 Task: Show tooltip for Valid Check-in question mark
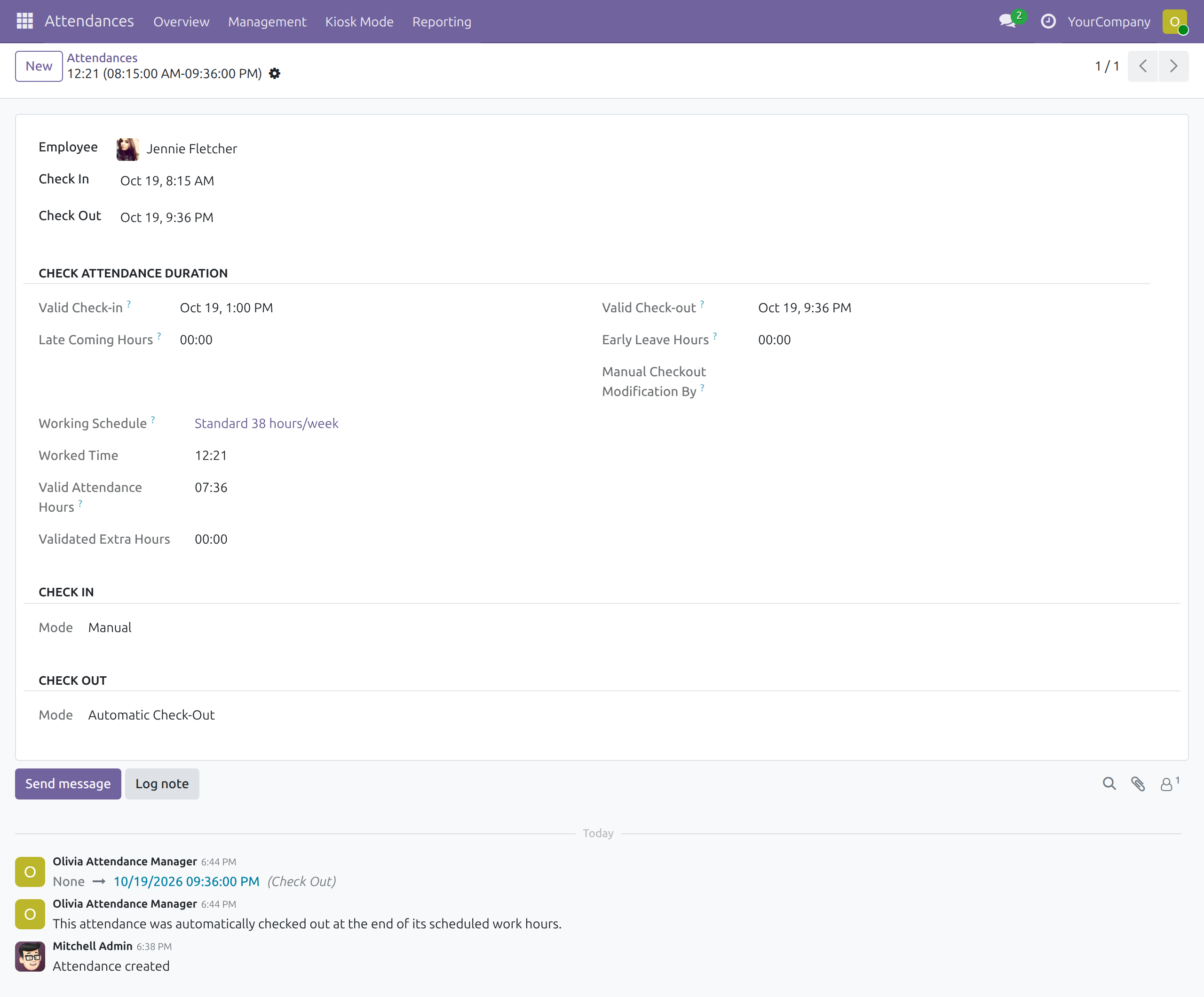[129, 304]
